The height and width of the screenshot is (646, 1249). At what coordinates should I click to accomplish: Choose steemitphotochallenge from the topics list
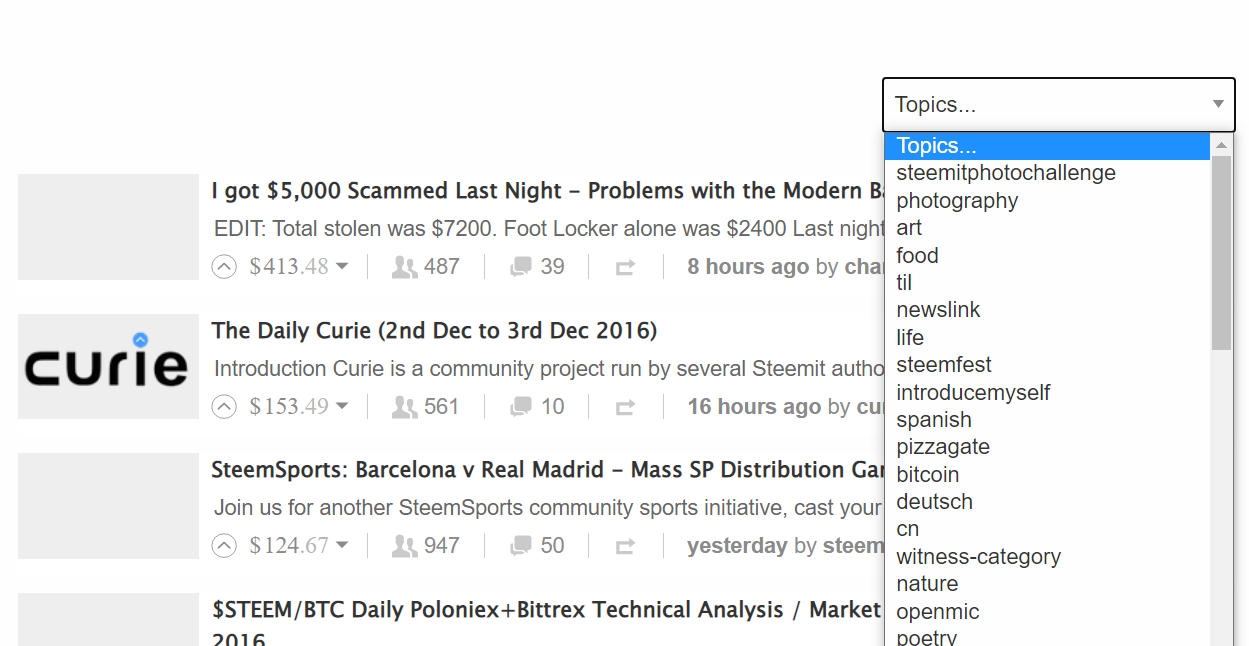(x=1047, y=173)
